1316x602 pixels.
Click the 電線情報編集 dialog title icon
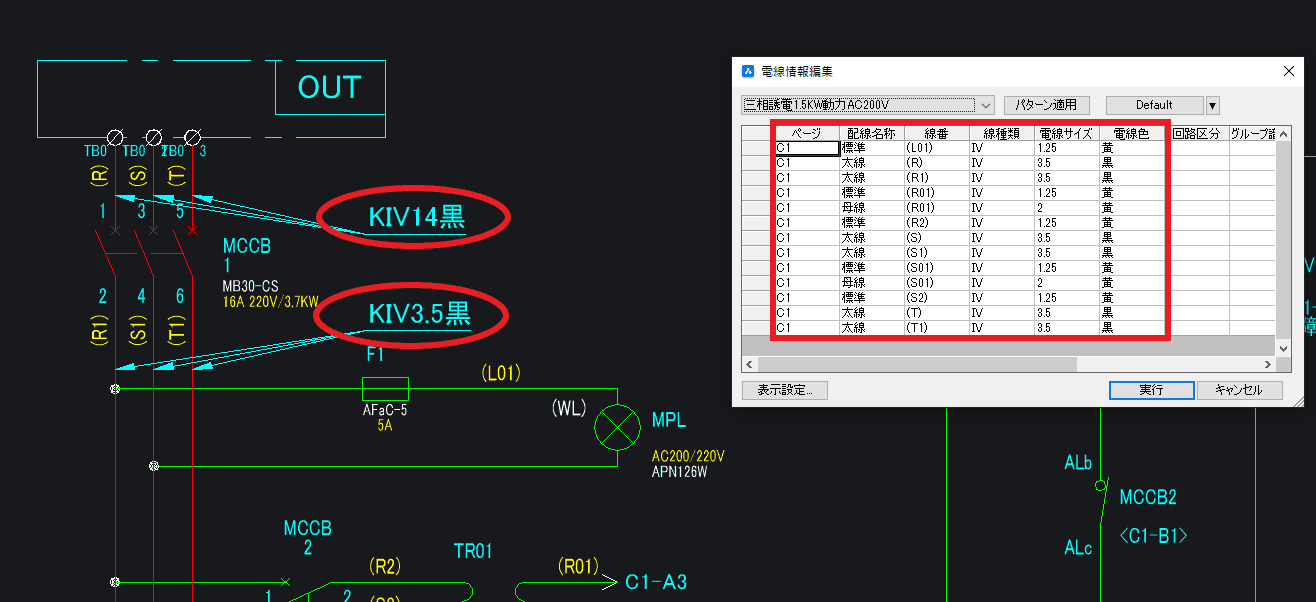click(747, 72)
